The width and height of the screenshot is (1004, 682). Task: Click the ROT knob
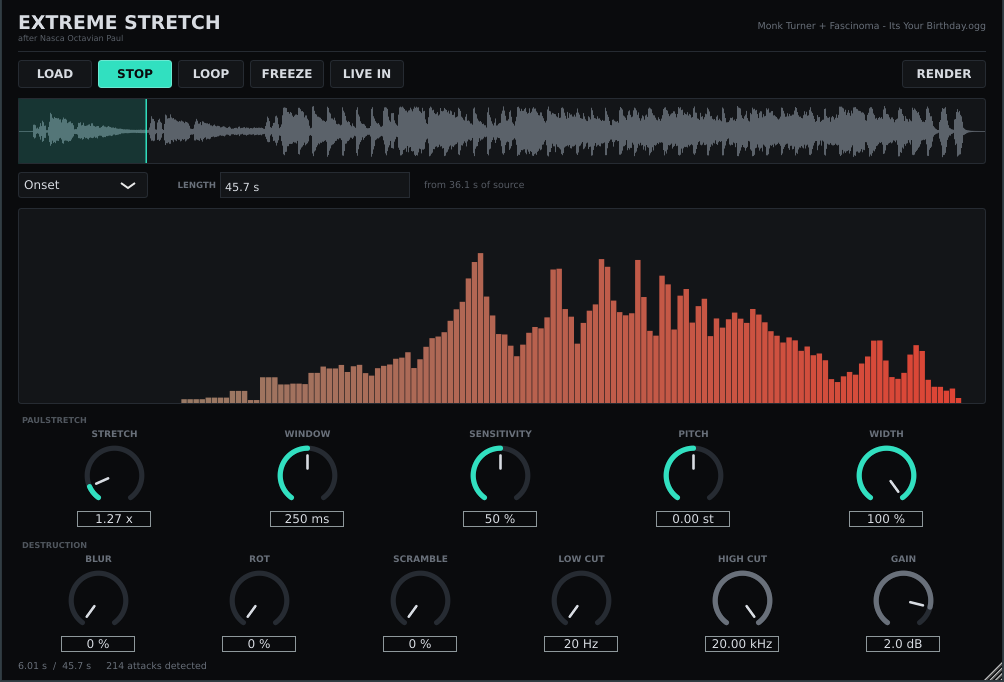point(259,599)
